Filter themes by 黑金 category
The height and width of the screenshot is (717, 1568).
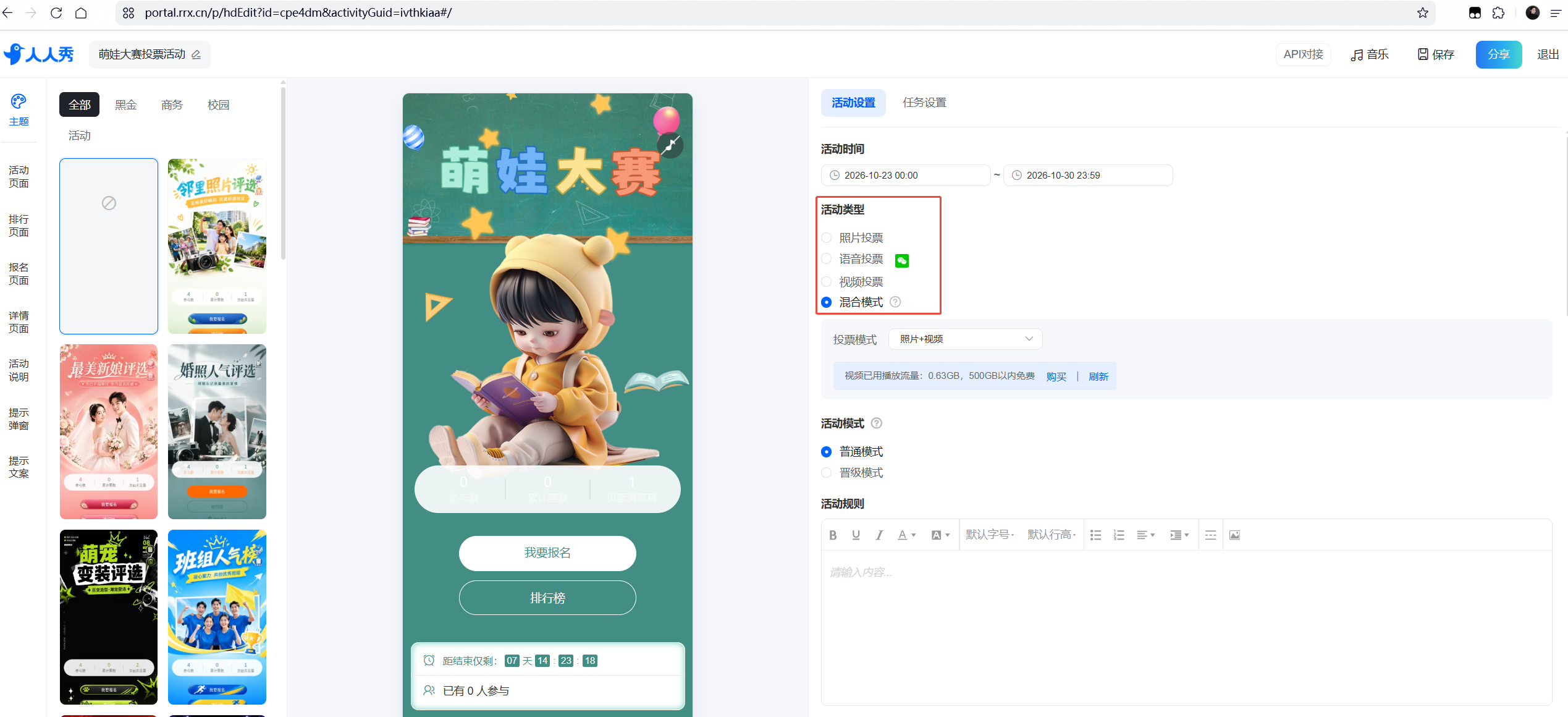(x=125, y=105)
